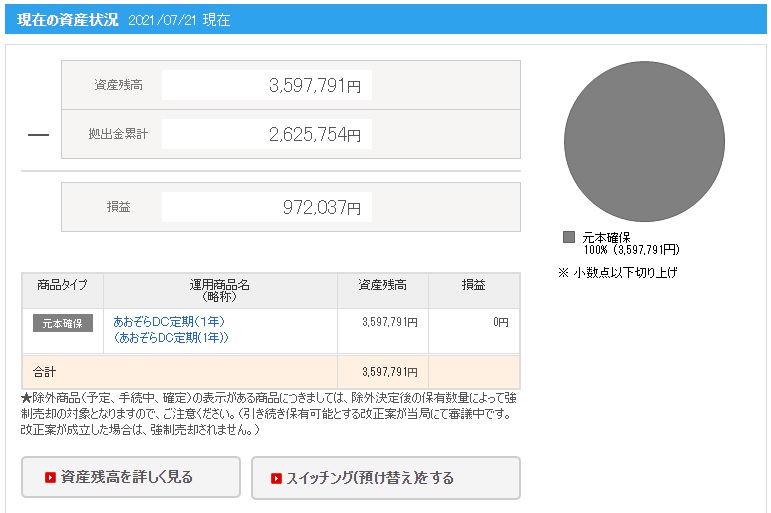The height and width of the screenshot is (513, 771).
Task: Click the 元本確保 badge in the table
Action: point(63,323)
